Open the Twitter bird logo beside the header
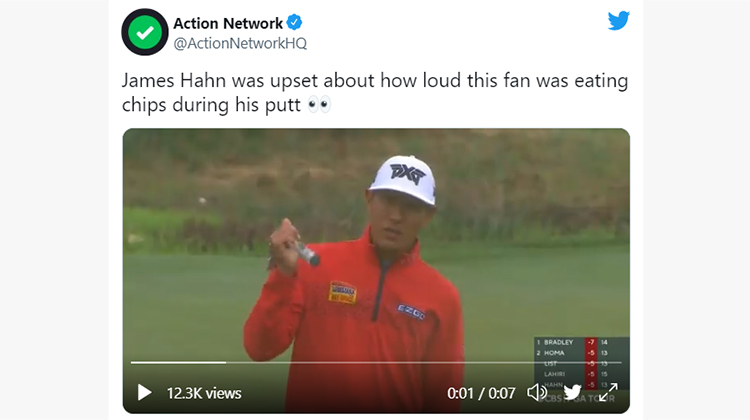Viewport: 750px width, 420px height. point(618,21)
